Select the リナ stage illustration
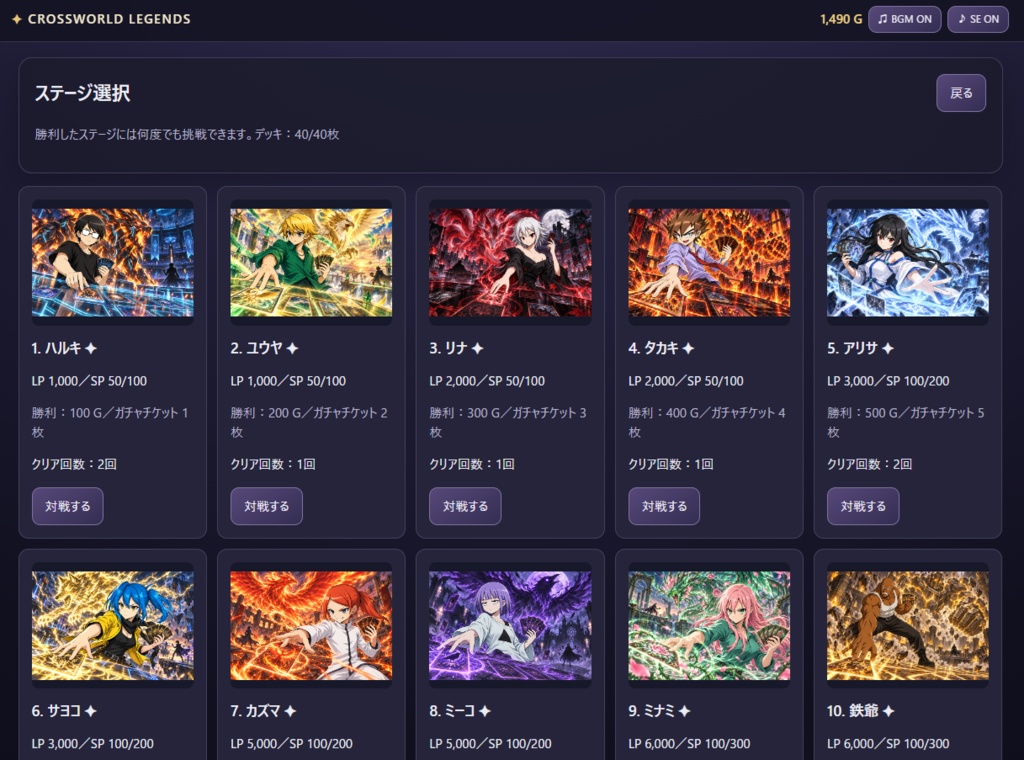The width and height of the screenshot is (1024, 760). coord(510,262)
